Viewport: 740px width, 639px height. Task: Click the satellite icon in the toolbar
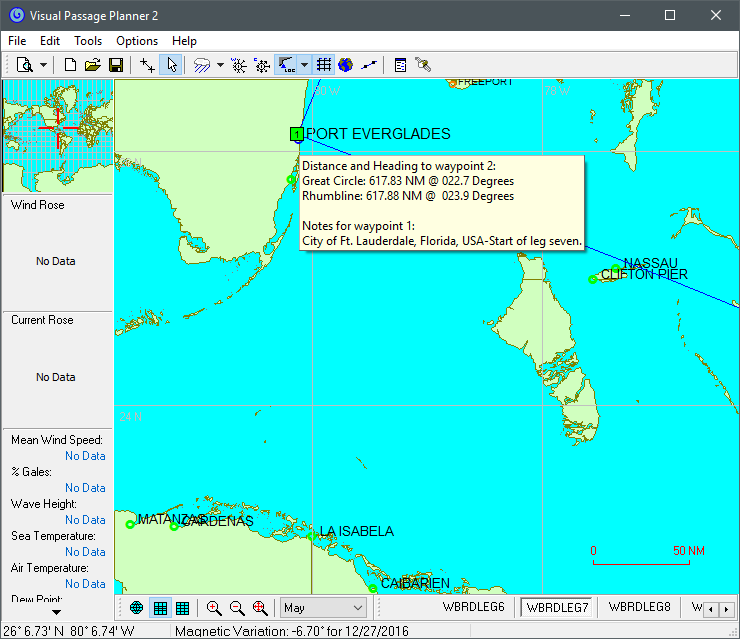(x=423, y=65)
